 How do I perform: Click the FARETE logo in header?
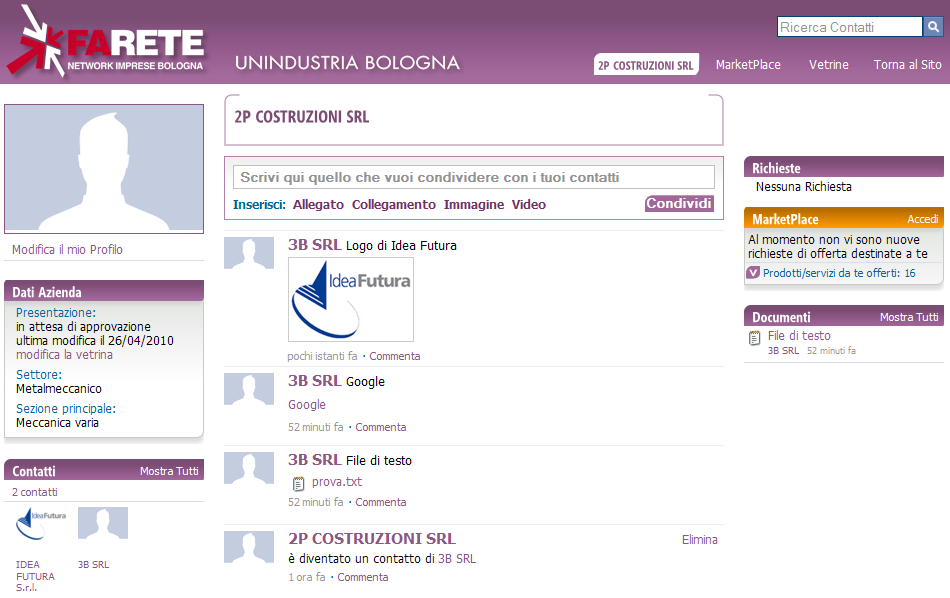coord(106,42)
